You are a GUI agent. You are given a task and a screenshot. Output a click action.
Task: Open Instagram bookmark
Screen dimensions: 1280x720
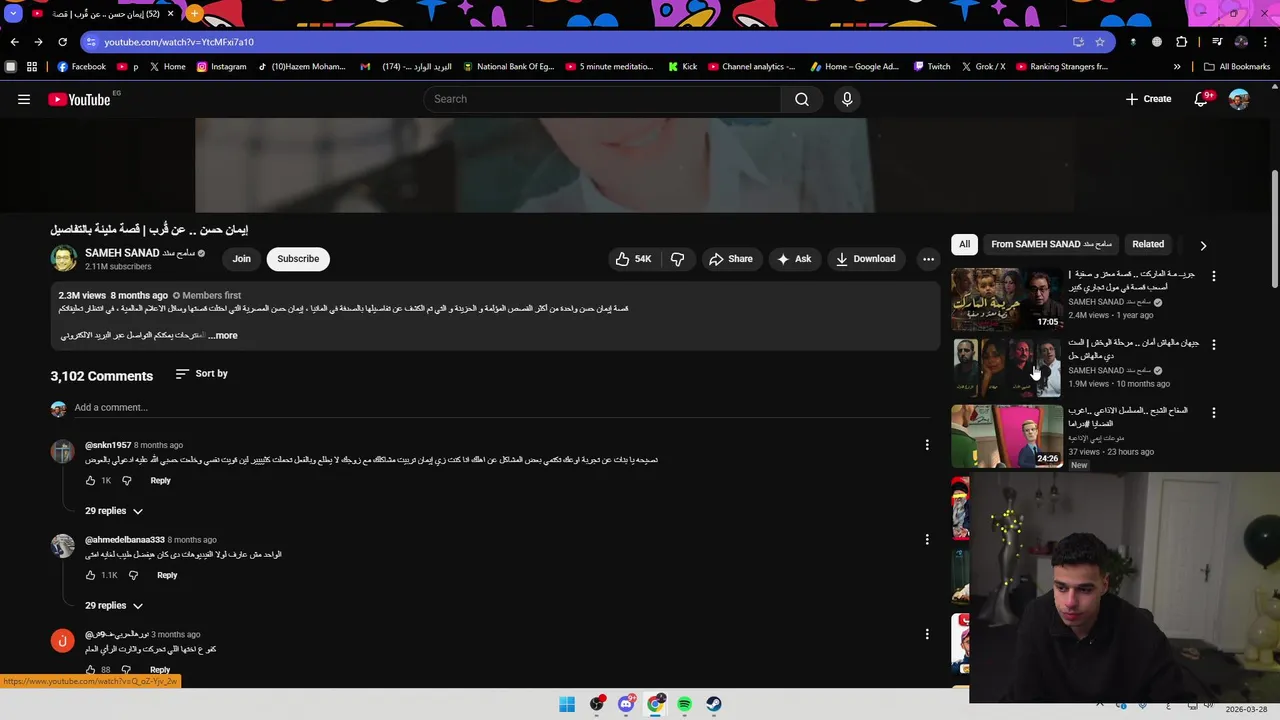[x=221, y=67]
